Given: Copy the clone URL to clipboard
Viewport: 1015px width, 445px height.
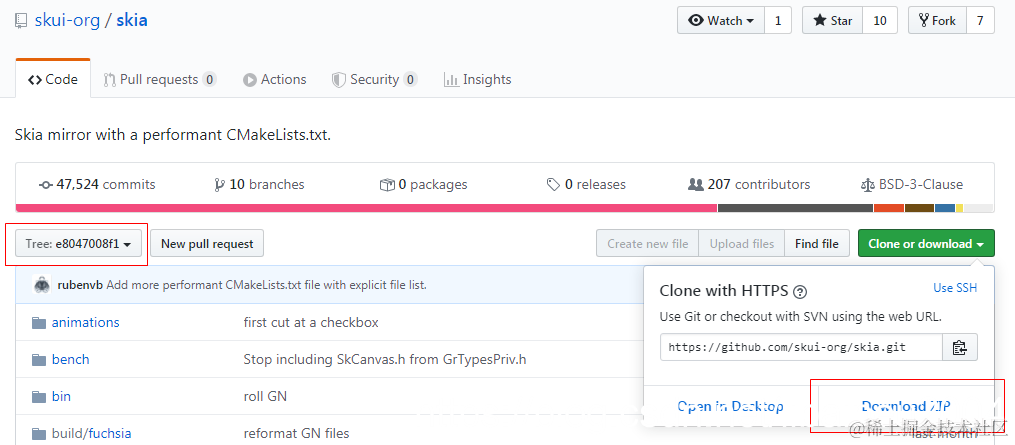Looking at the screenshot, I should [x=960, y=347].
